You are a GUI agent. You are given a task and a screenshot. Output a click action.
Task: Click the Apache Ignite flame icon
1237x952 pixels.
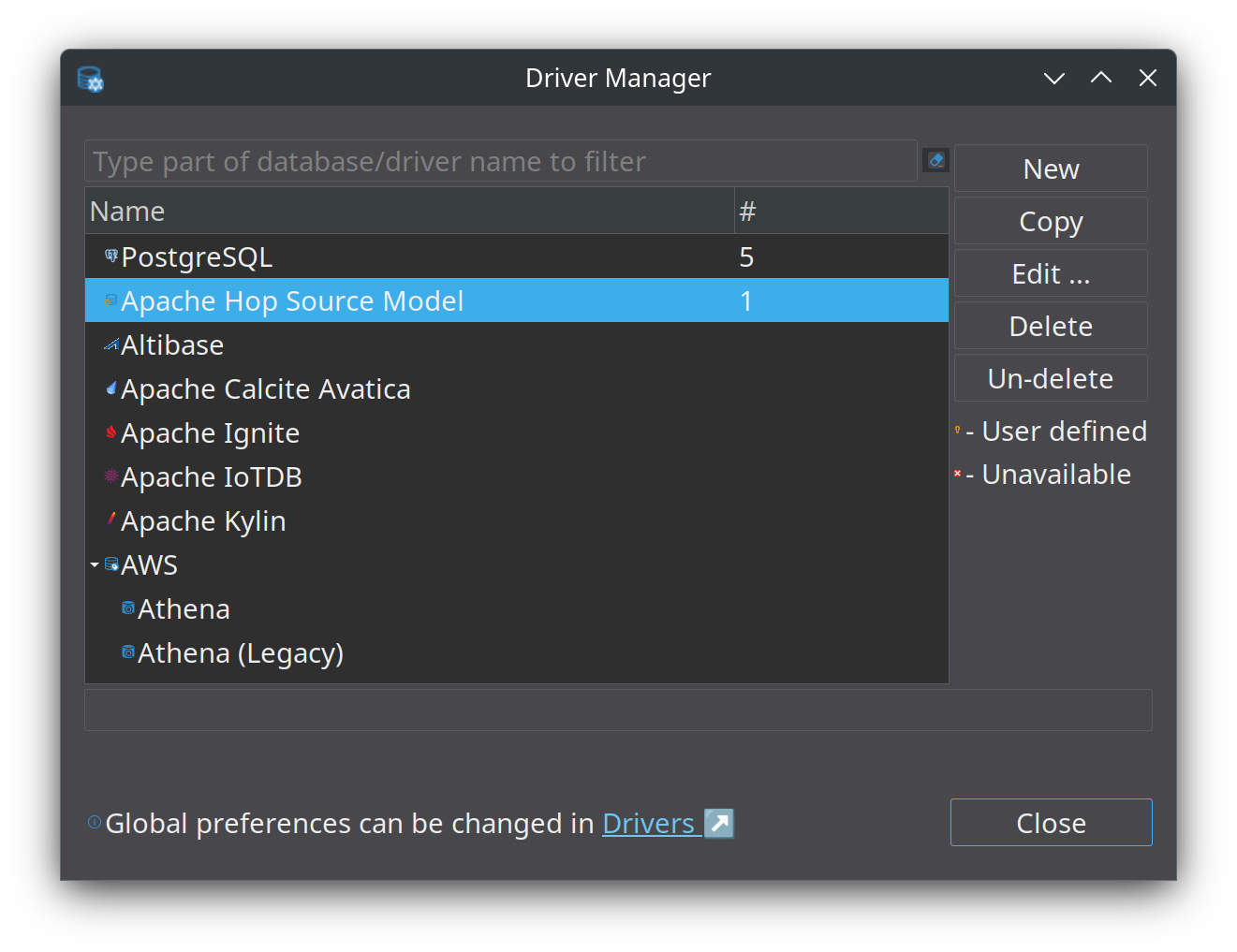(111, 432)
